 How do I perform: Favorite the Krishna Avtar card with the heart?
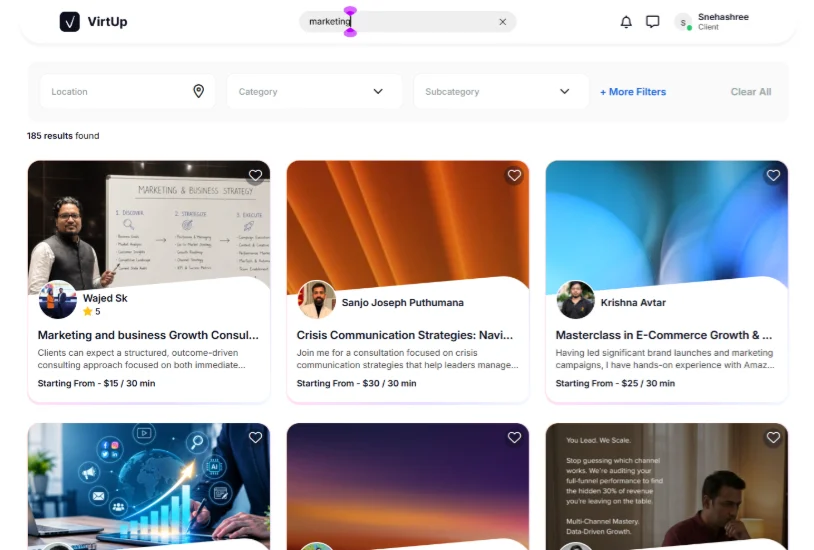pos(773,176)
